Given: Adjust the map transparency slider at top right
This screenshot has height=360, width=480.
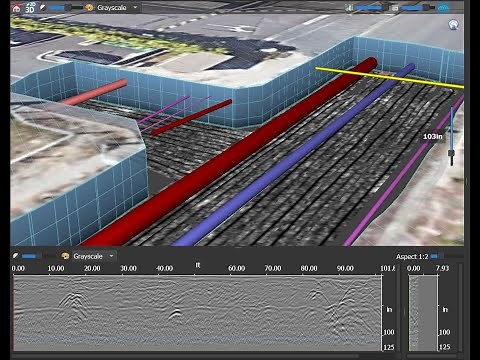Looking at the screenshot, I should pos(371,7).
